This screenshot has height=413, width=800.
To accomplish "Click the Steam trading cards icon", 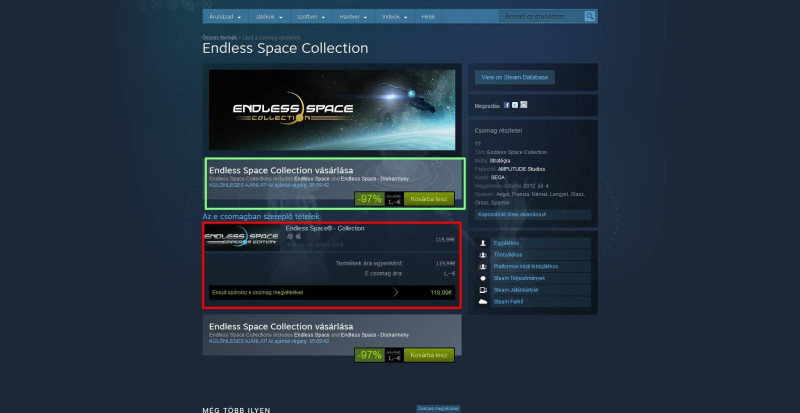I will tap(483, 290).
